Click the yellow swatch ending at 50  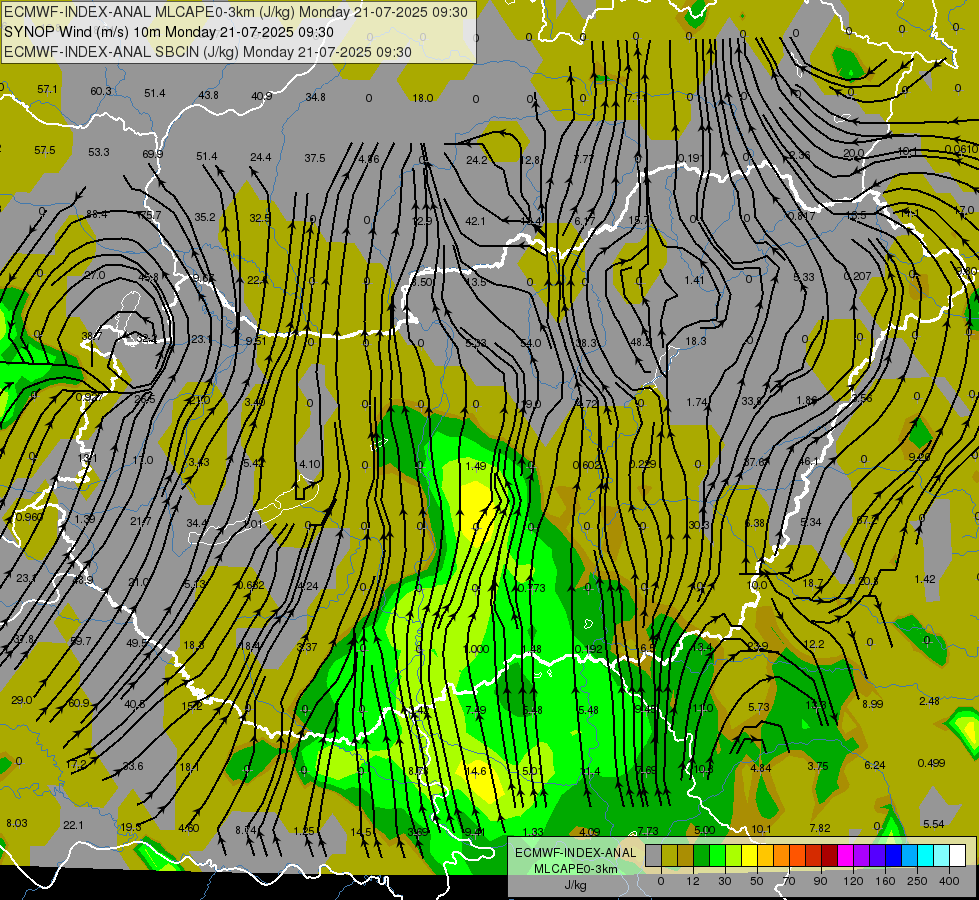point(749,855)
